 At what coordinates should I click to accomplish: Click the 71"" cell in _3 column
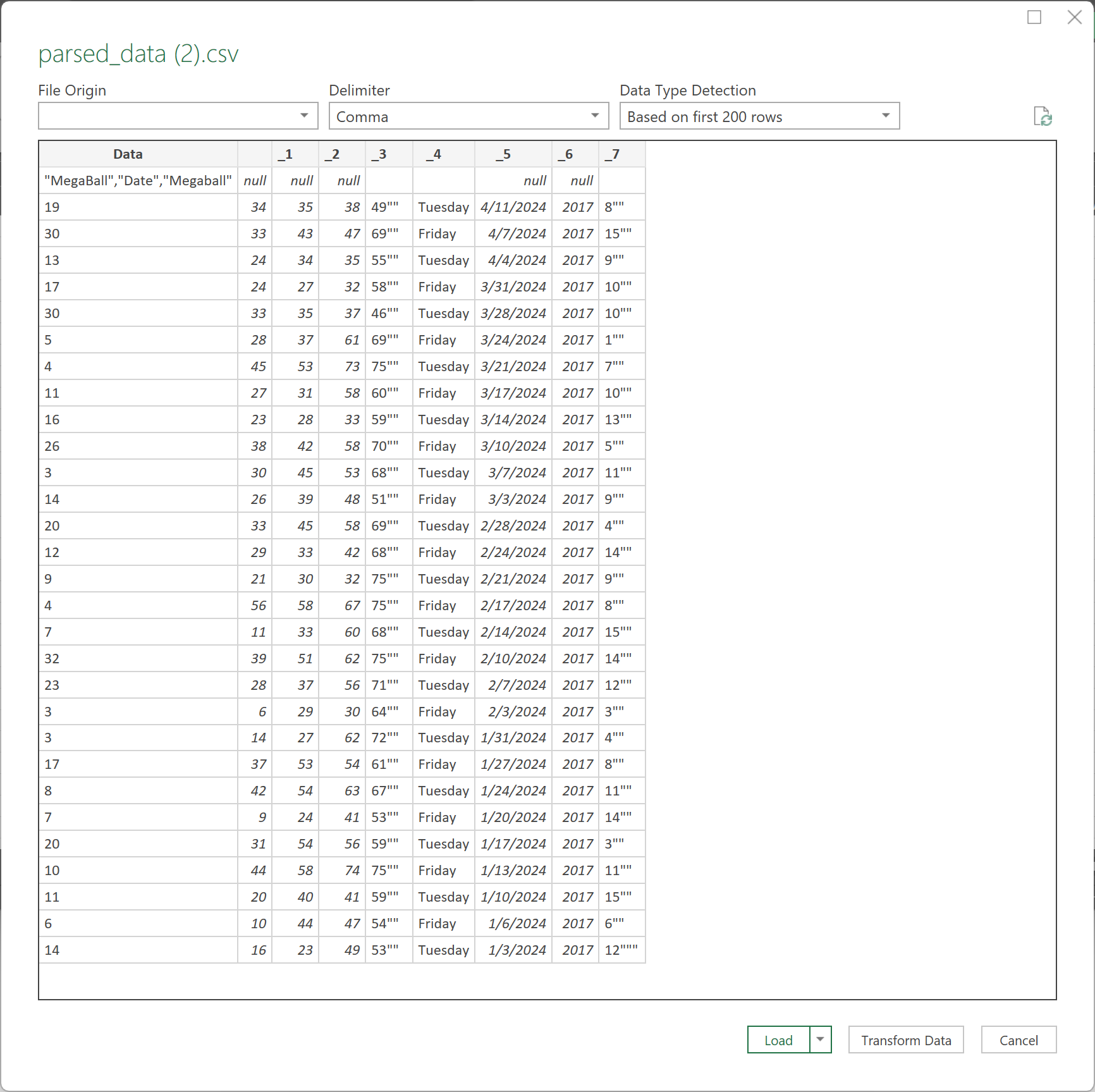pos(389,685)
